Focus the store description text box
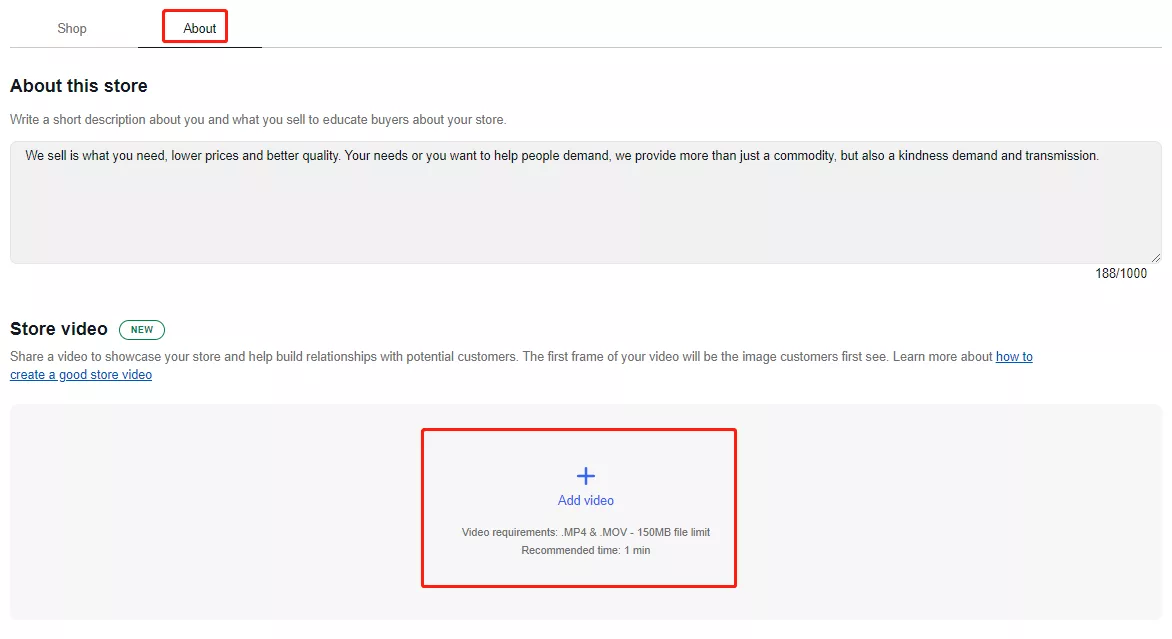Image resolution: width=1172 pixels, height=639 pixels. [585, 215]
